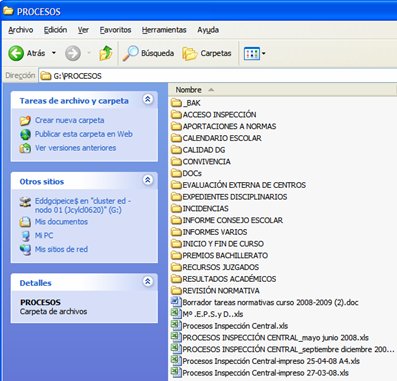Click the Mis sitios de red icon

[25, 249]
